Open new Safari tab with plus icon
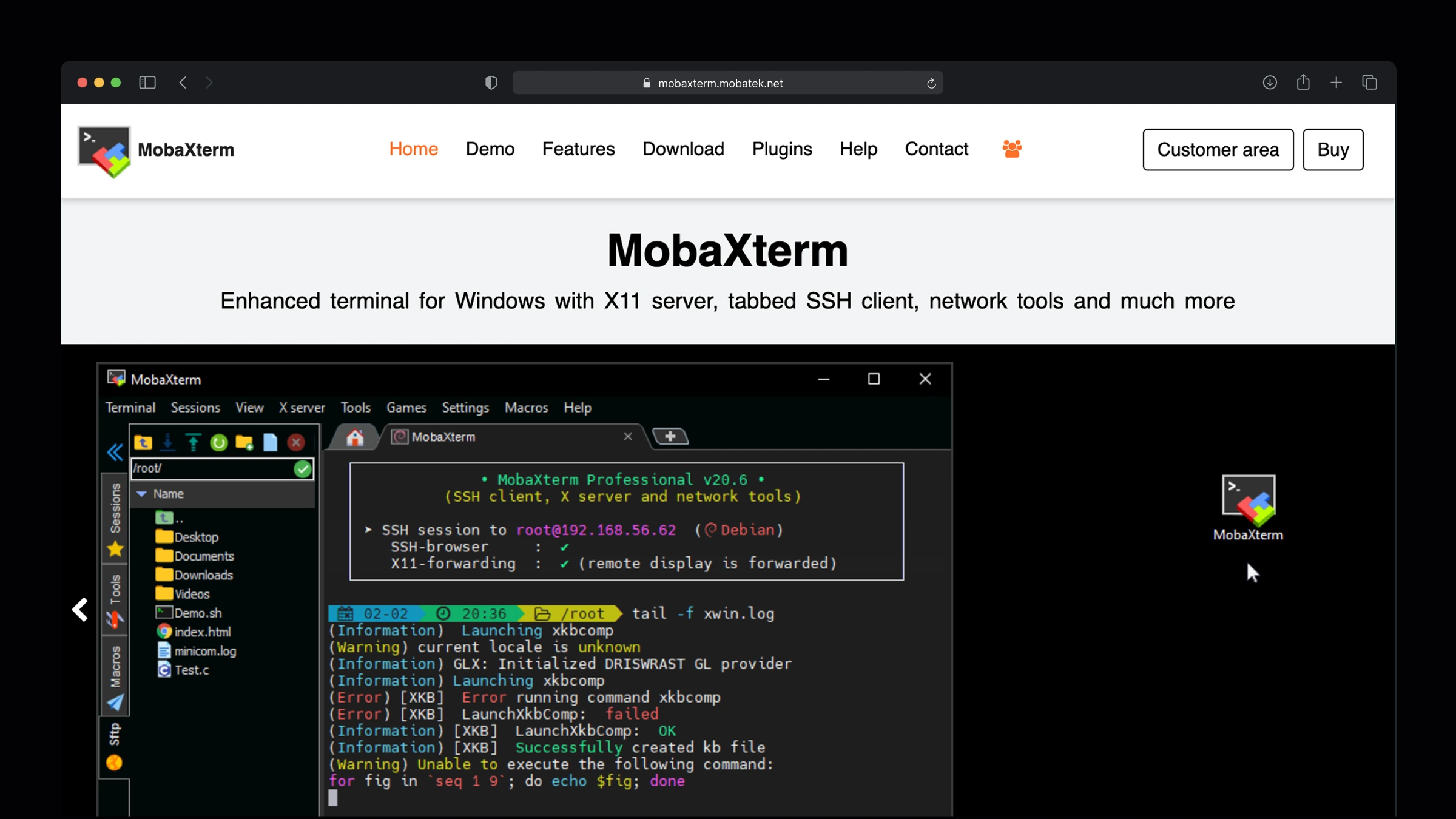Viewport: 1456px width, 819px height. (x=1336, y=83)
